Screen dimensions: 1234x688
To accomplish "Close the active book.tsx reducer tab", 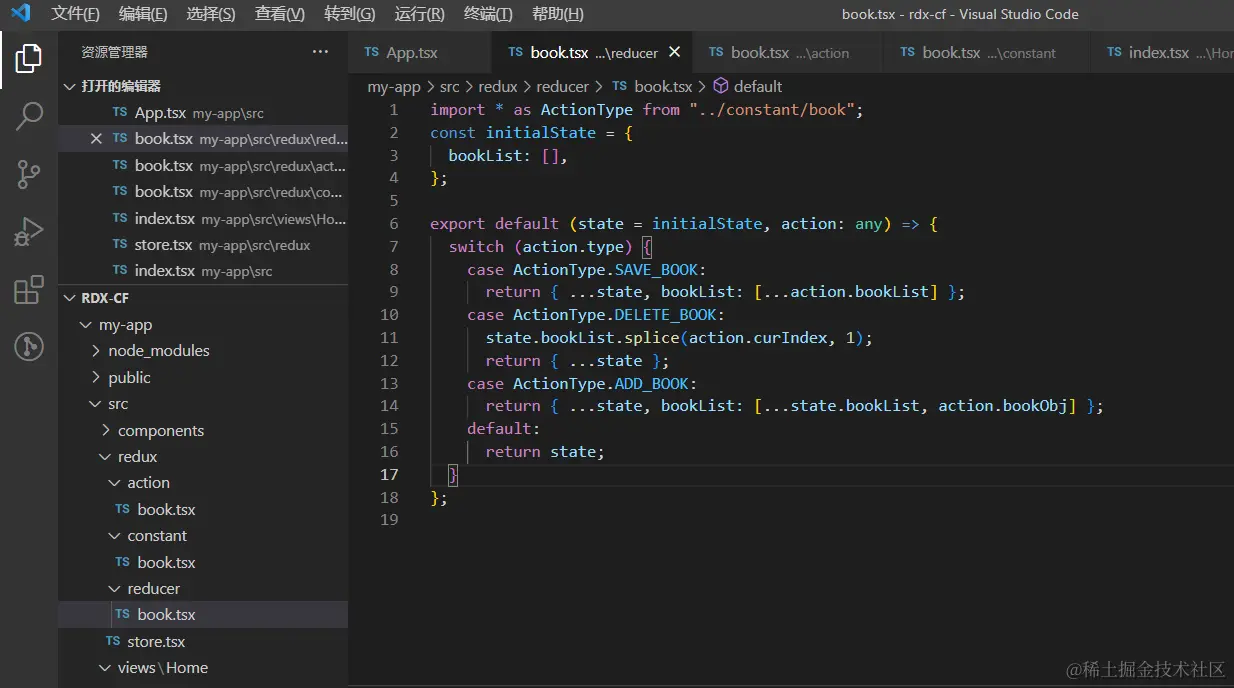I will pyautogui.click(x=675, y=53).
